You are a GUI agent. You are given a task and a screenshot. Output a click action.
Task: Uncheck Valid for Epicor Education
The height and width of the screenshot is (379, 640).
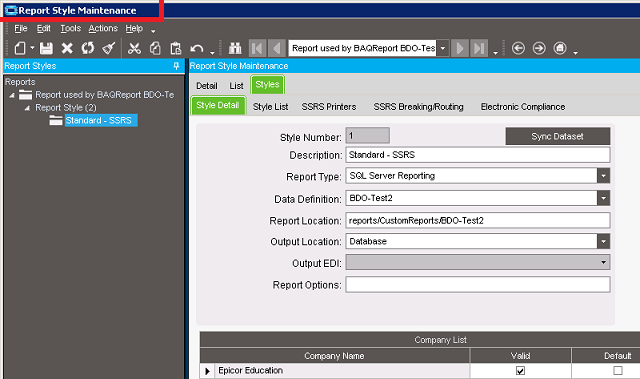click(x=520, y=370)
